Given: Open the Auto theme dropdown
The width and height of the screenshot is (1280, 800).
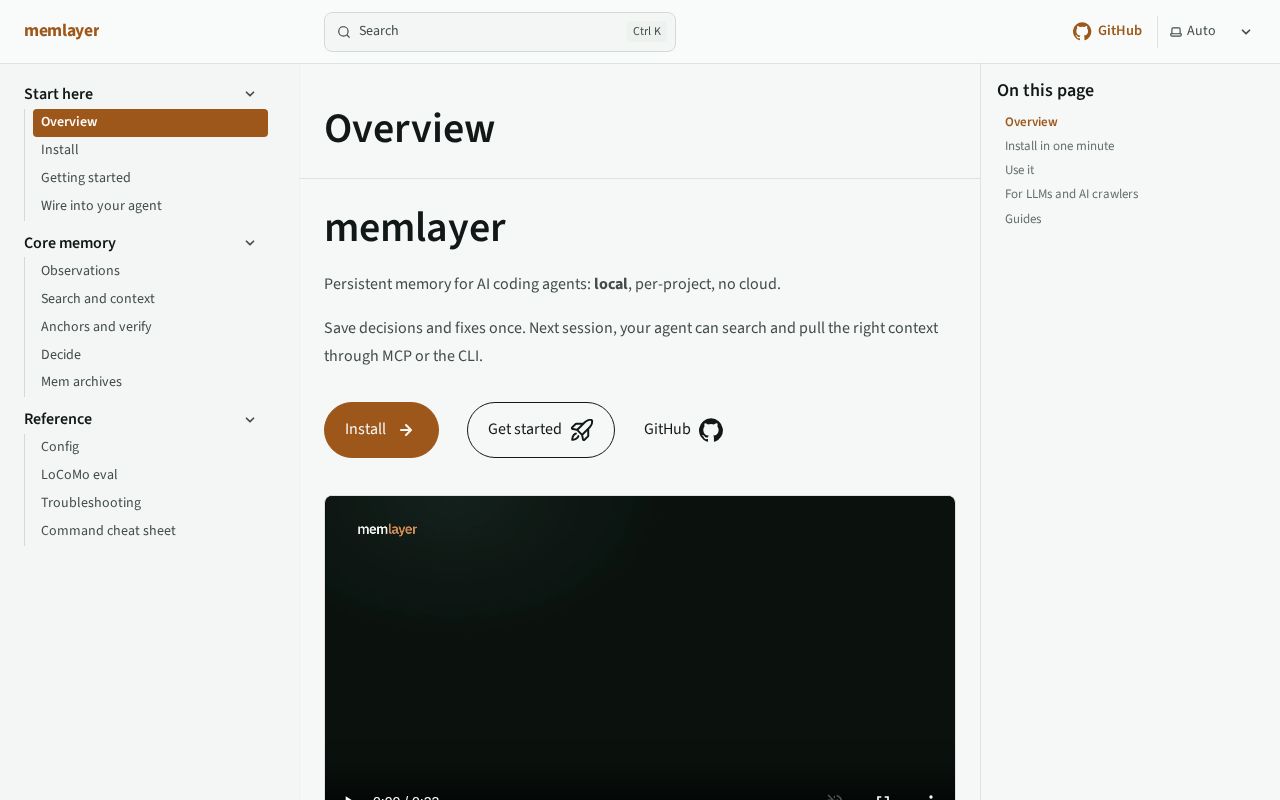Looking at the screenshot, I should point(1212,32).
